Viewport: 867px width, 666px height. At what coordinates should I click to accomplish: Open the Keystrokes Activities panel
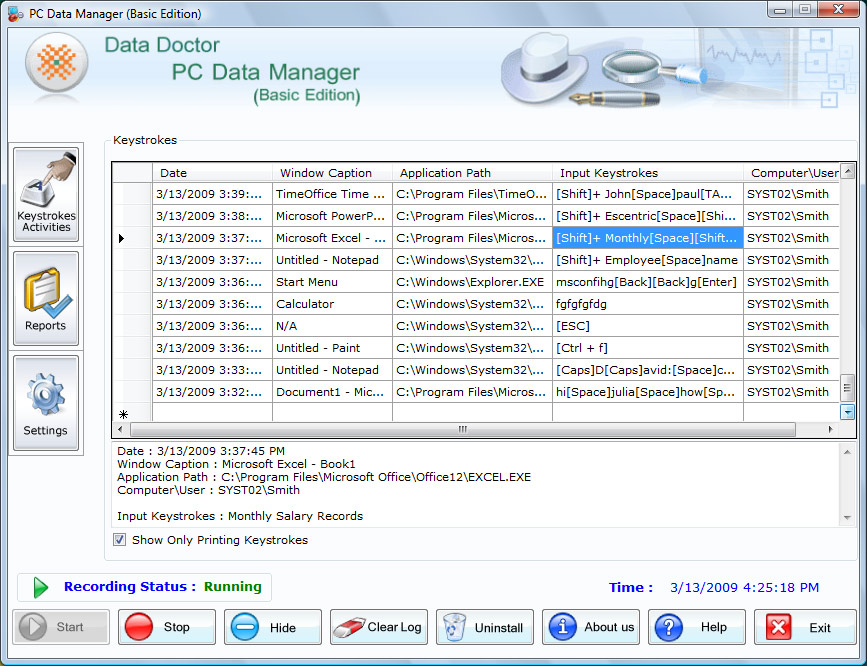coord(46,193)
